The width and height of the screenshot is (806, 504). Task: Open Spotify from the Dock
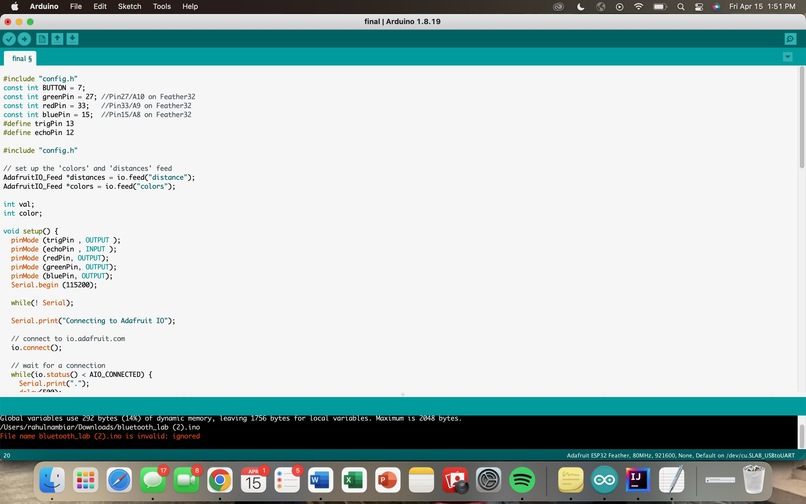click(x=522, y=480)
